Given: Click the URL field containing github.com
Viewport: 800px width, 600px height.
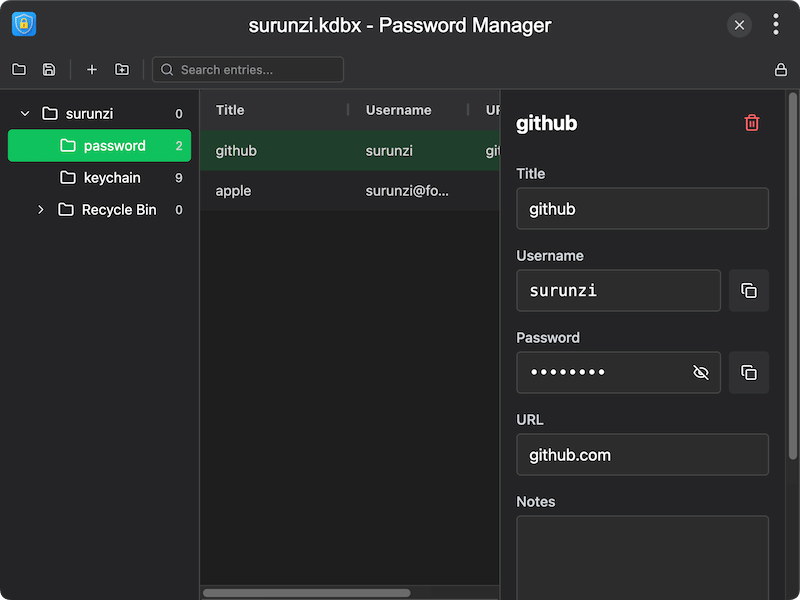Looking at the screenshot, I should coord(642,455).
